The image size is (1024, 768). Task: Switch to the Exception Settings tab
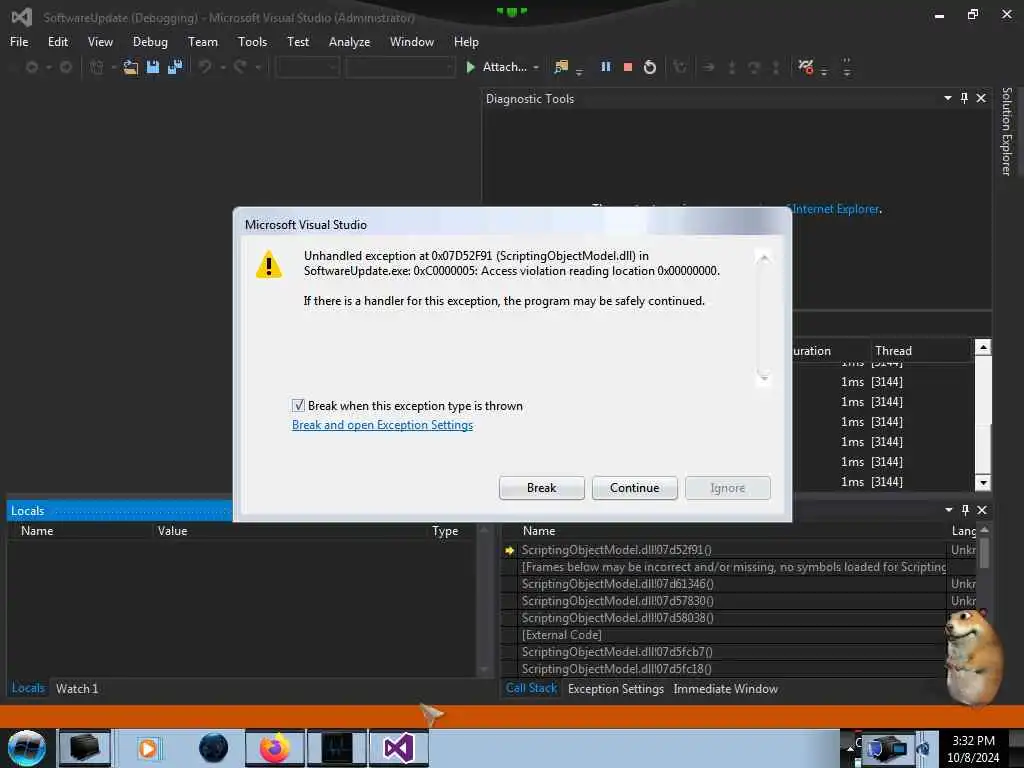click(x=615, y=689)
